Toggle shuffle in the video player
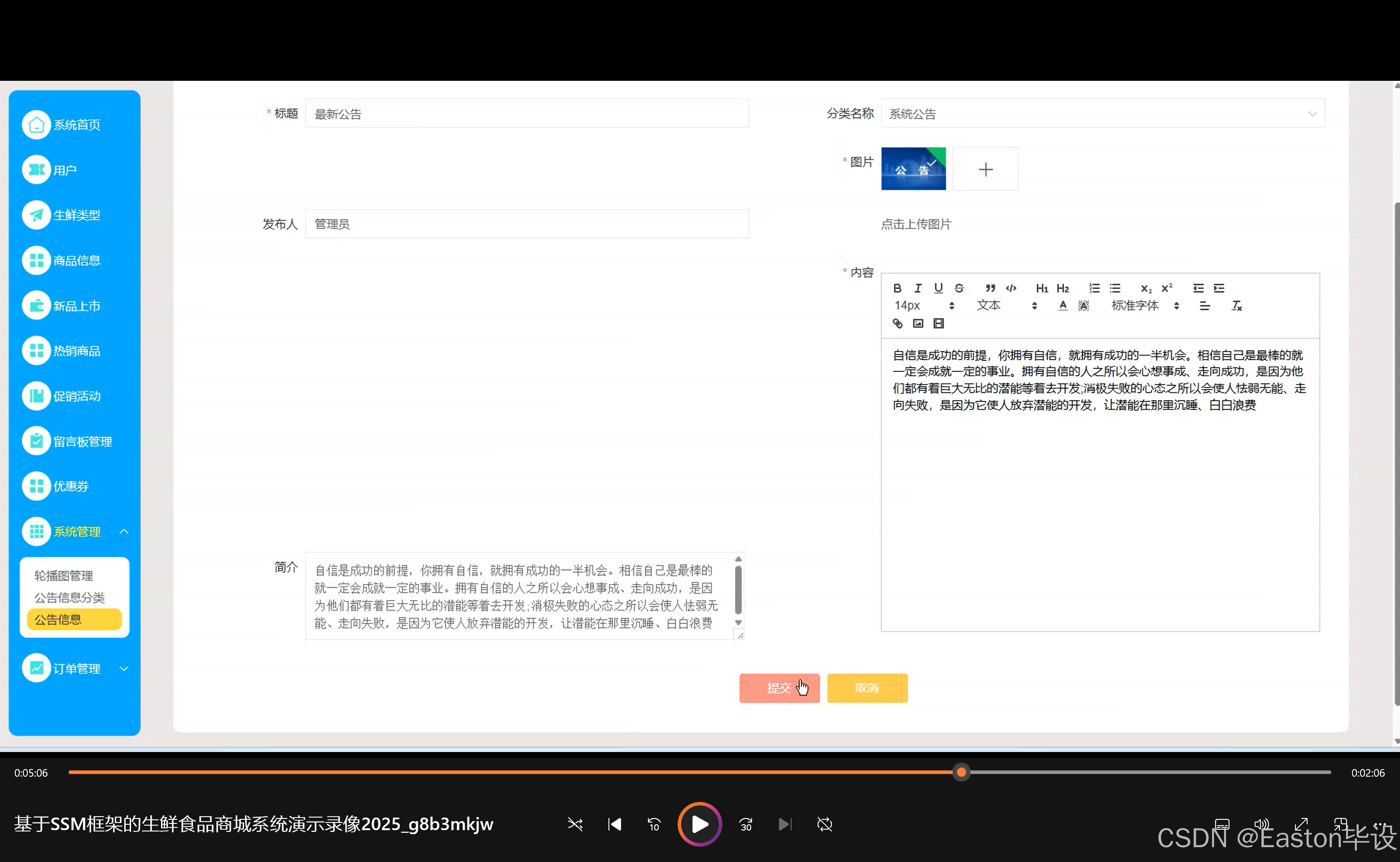This screenshot has width=1400, height=862. 575,824
